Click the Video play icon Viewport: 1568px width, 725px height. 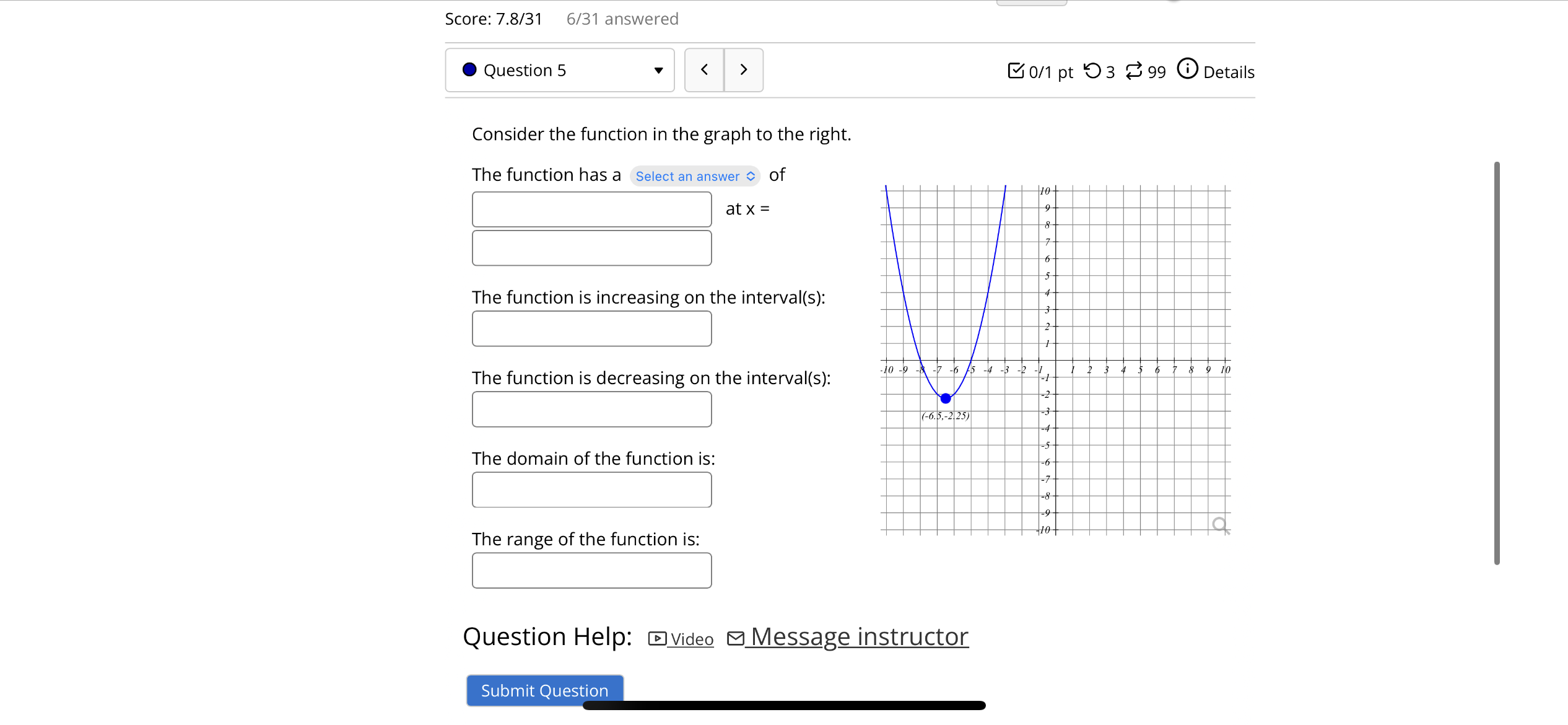(656, 638)
